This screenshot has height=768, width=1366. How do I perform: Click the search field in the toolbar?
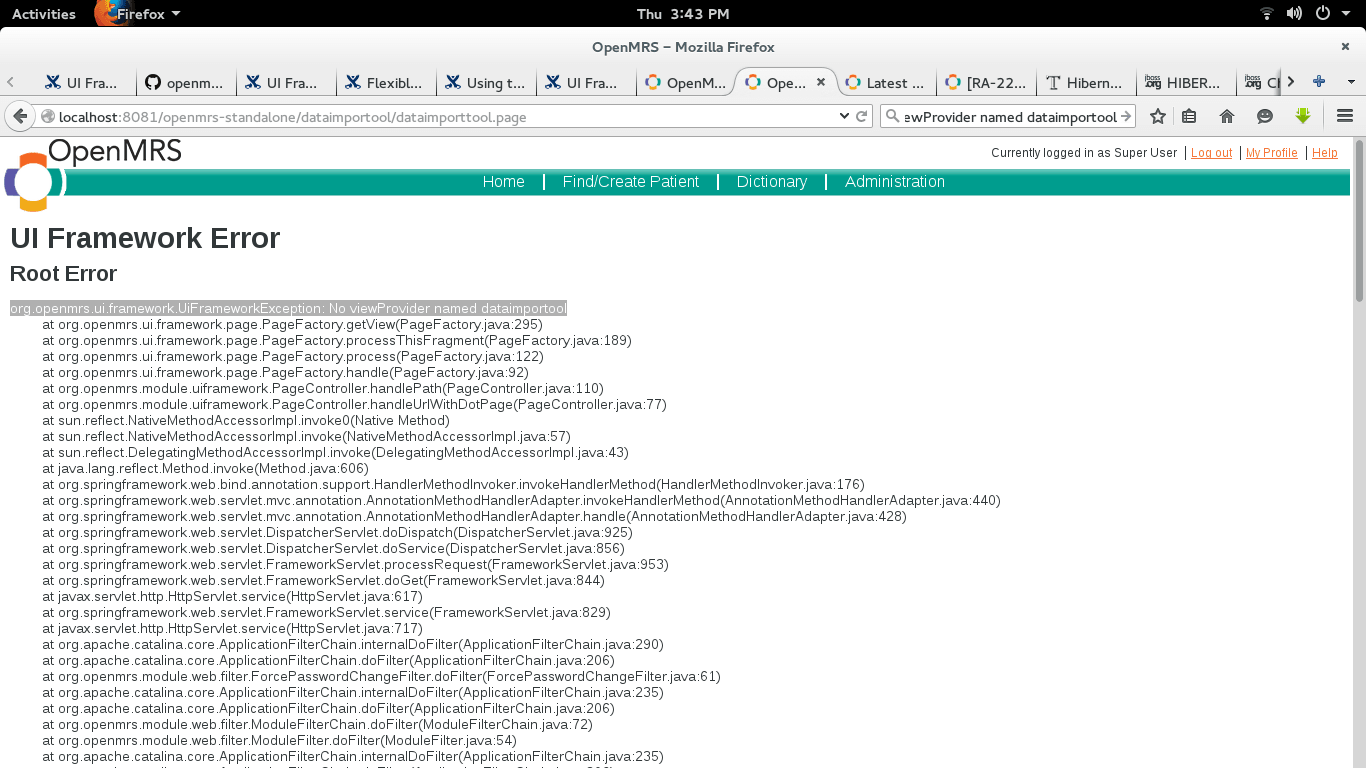(x=1008, y=117)
